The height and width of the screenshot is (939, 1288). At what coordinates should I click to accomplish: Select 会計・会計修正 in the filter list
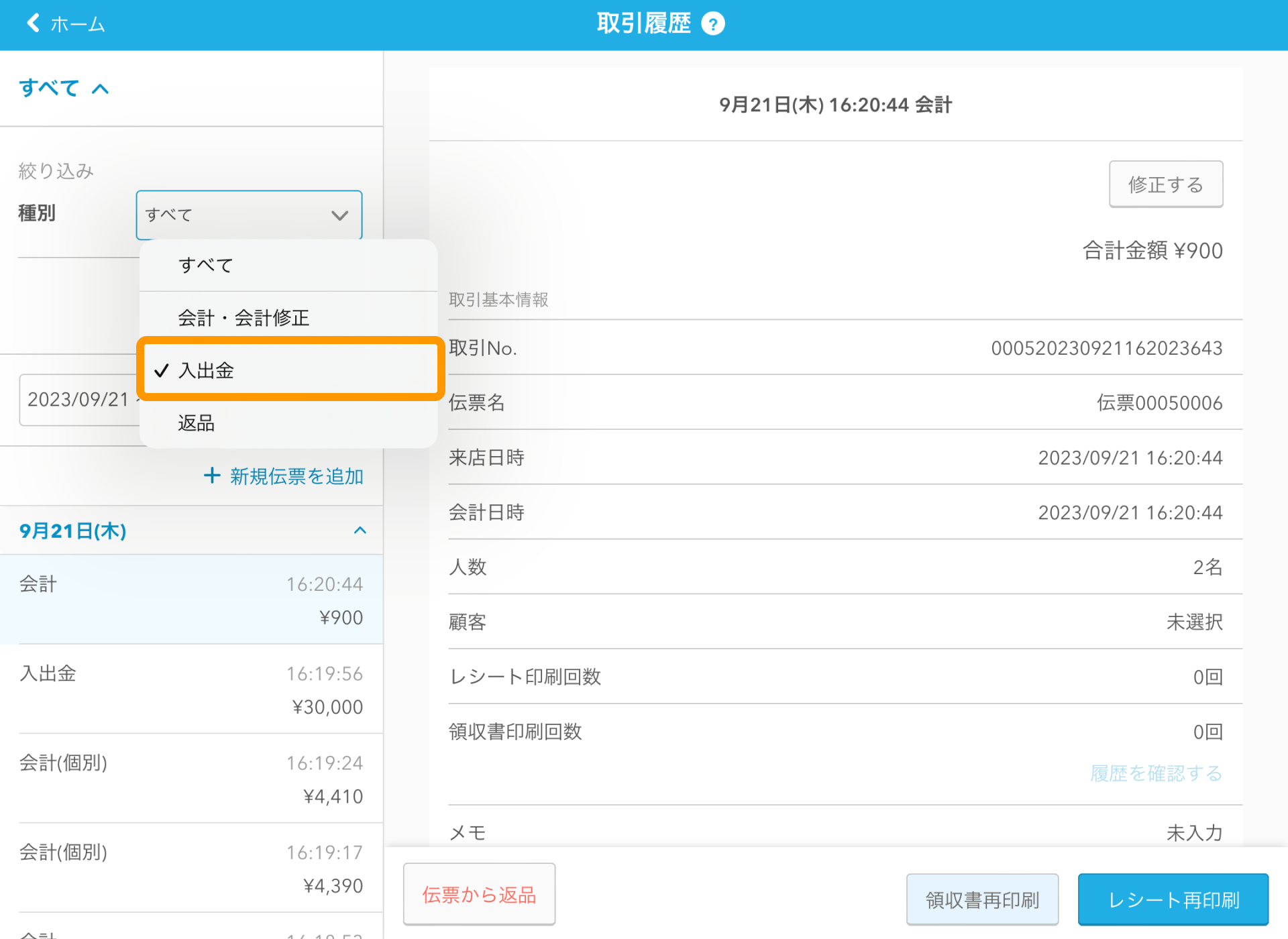(x=243, y=317)
